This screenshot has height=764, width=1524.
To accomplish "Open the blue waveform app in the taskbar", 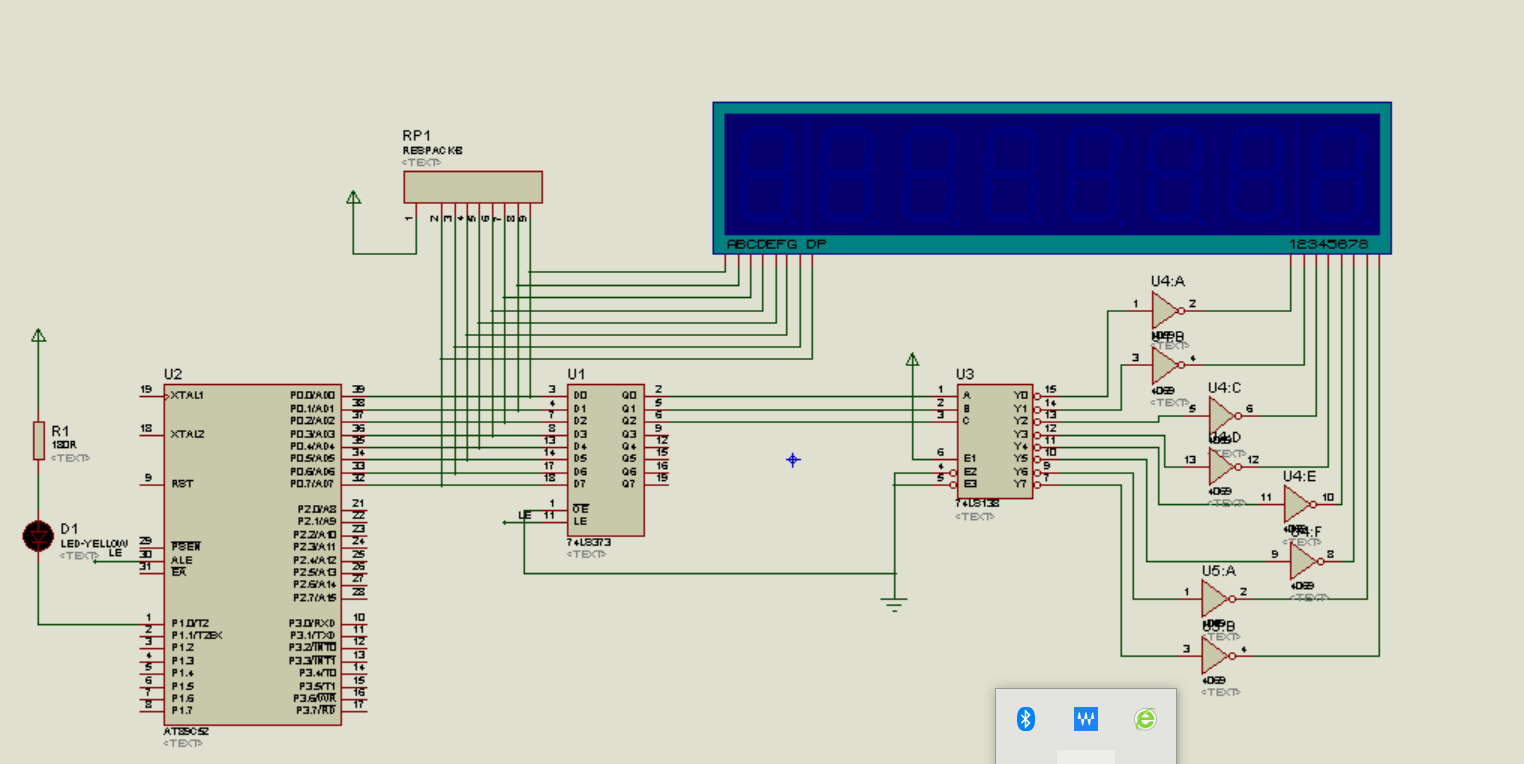I will [1084, 719].
